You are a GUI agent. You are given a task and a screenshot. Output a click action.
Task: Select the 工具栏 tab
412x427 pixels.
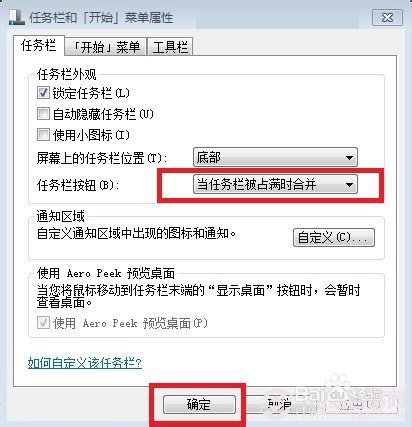coord(170,47)
